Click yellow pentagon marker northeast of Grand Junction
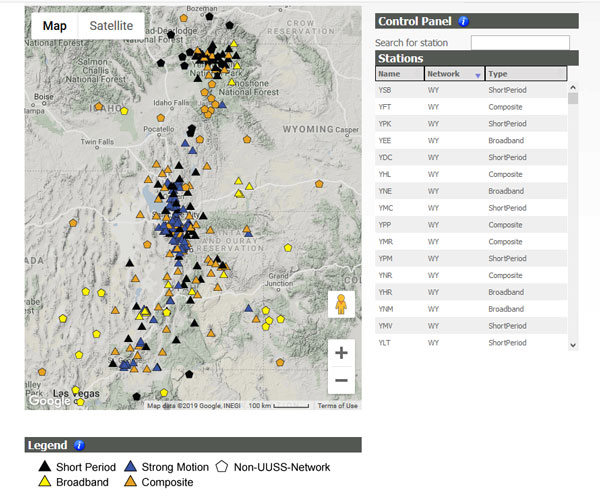This screenshot has width=600, height=496. pos(288,248)
